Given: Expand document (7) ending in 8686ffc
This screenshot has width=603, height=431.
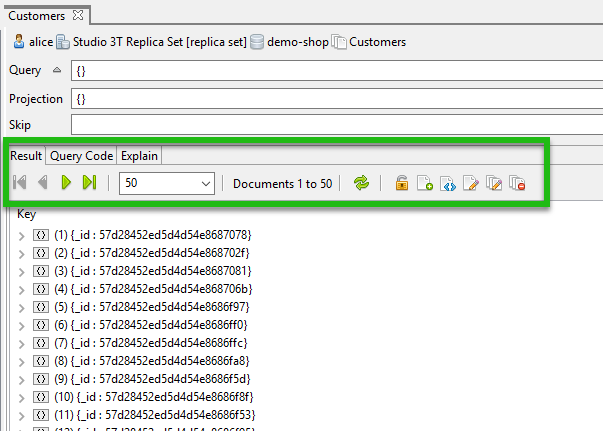Looking at the screenshot, I should (22, 344).
